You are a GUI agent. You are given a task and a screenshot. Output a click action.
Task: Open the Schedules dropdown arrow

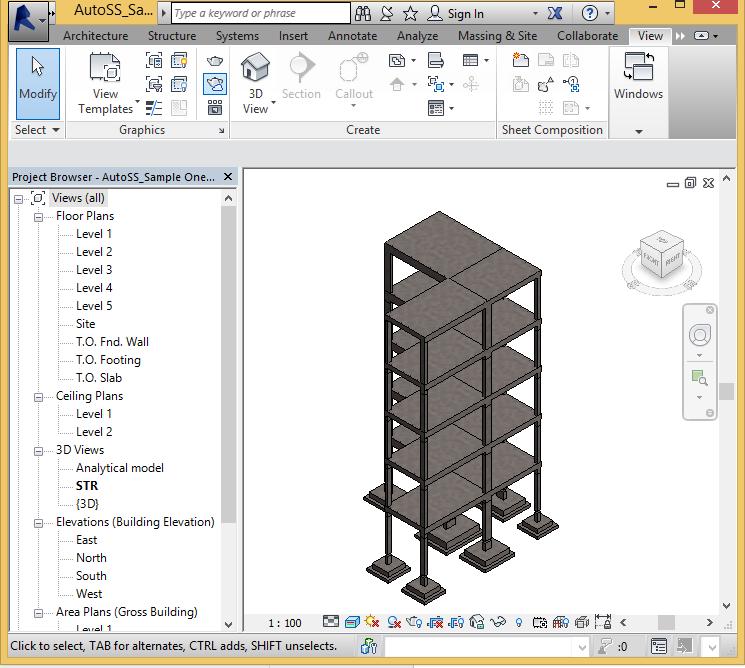pos(486,60)
